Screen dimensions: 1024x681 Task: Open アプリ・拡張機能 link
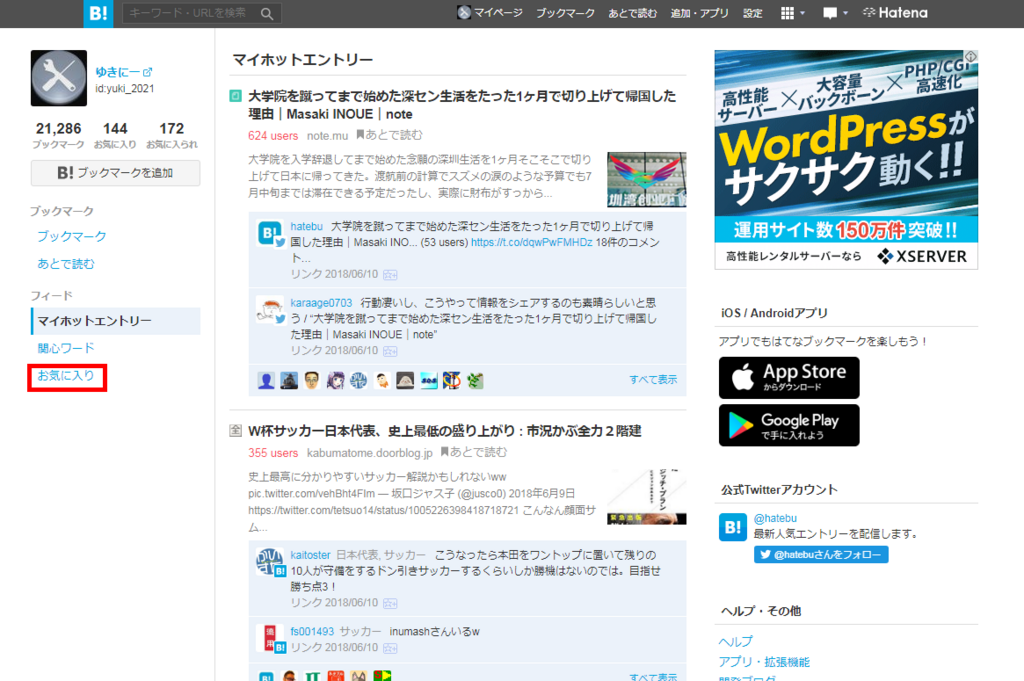764,662
